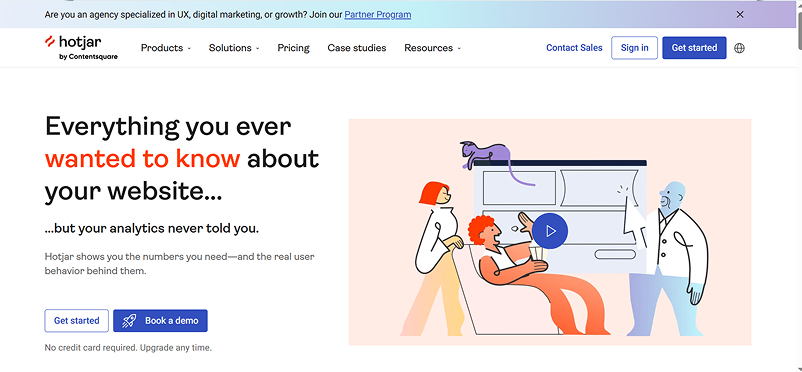Expand the Resources menu
The height and width of the screenshot is (372, 802).
[x=432, y=48]
